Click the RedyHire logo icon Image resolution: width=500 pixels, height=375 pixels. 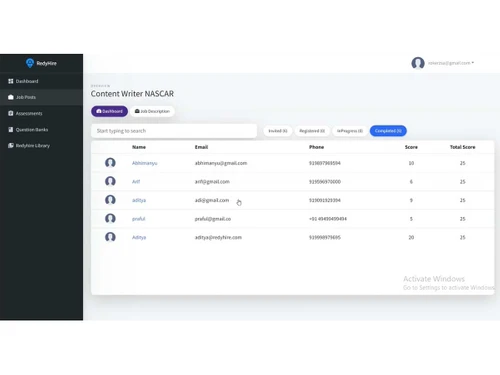tap(30, 63)
